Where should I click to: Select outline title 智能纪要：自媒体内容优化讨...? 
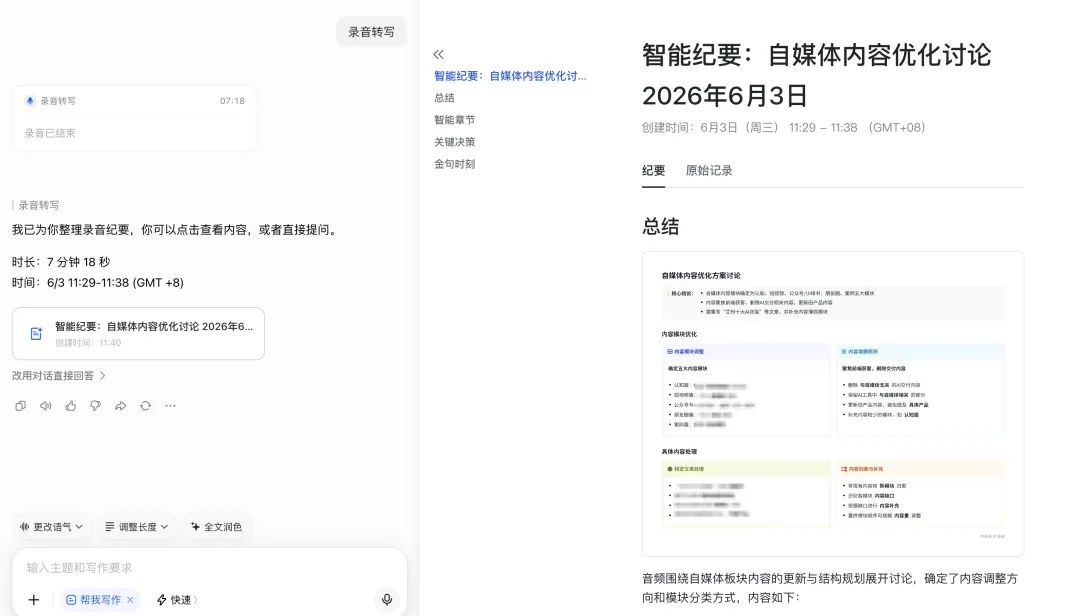[x=510, y=76]
